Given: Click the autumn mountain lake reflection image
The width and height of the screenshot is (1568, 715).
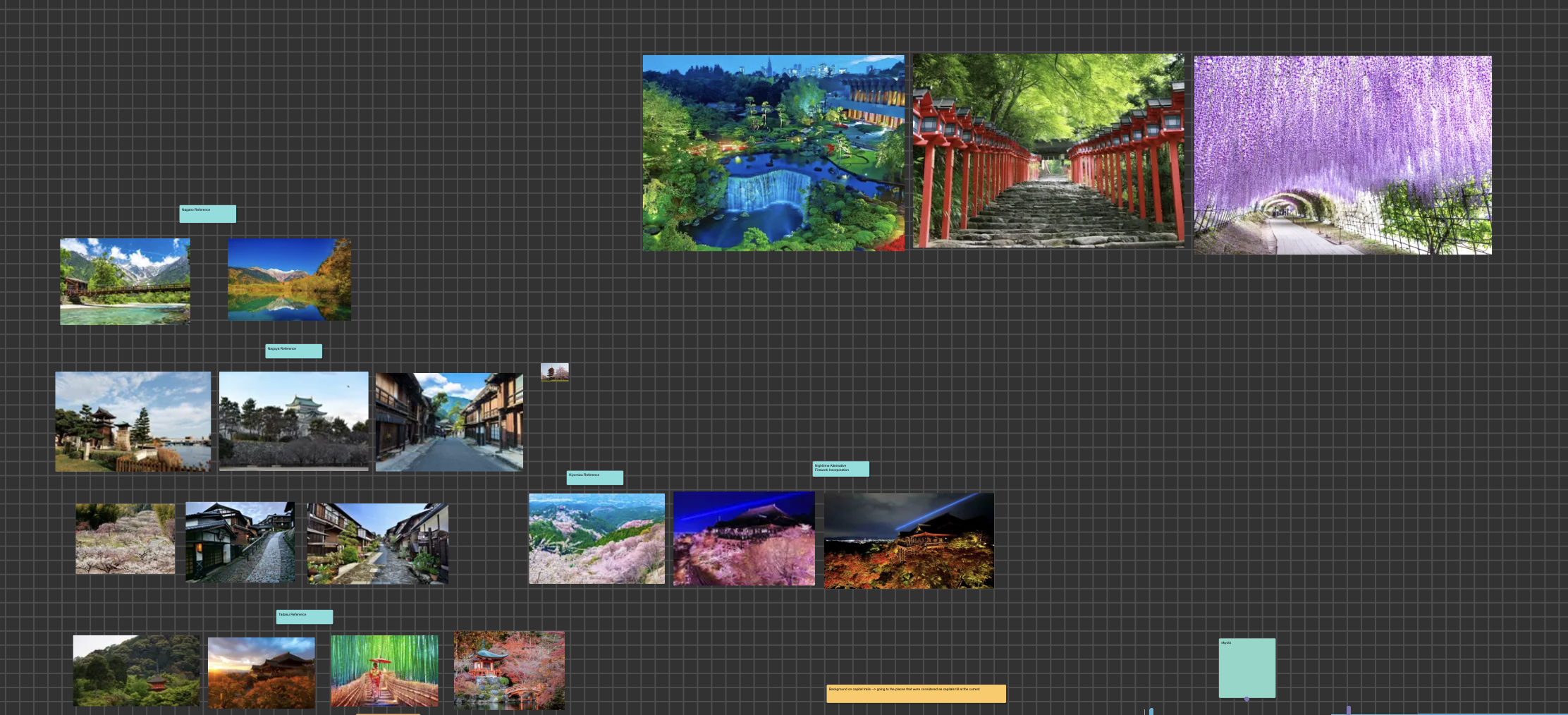Looking at the screenshot, I should [289, 279].
